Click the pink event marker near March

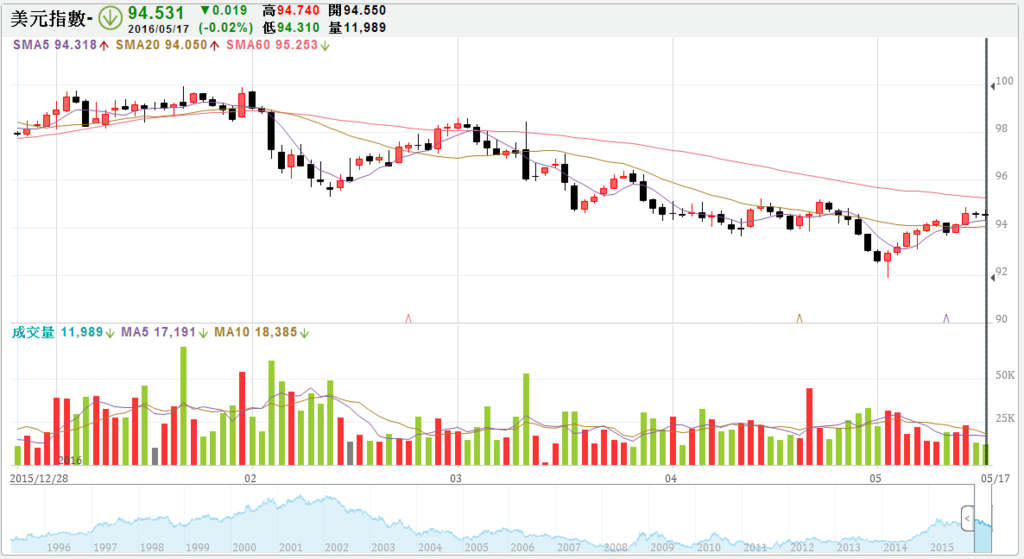[x=408, y=319]
